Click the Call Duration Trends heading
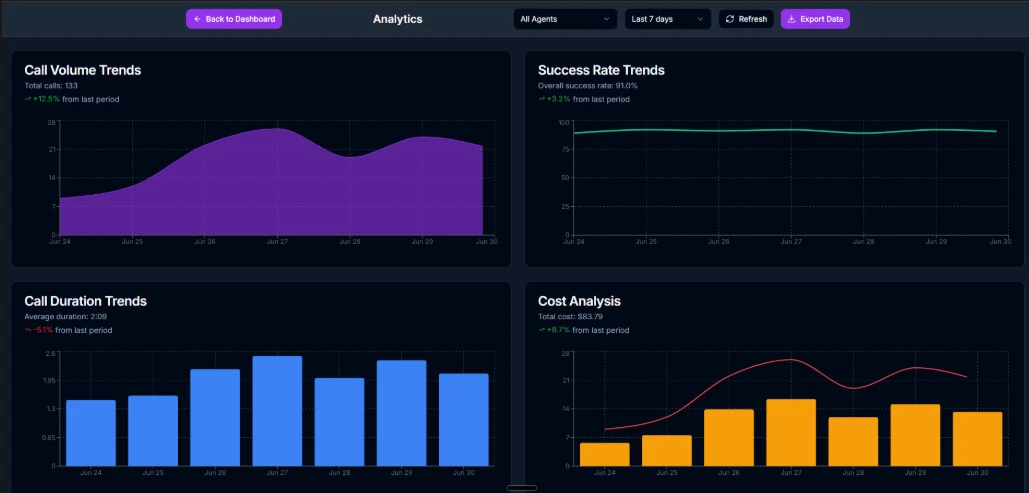Screen dimensions: 1029x493 pos(85,301)
